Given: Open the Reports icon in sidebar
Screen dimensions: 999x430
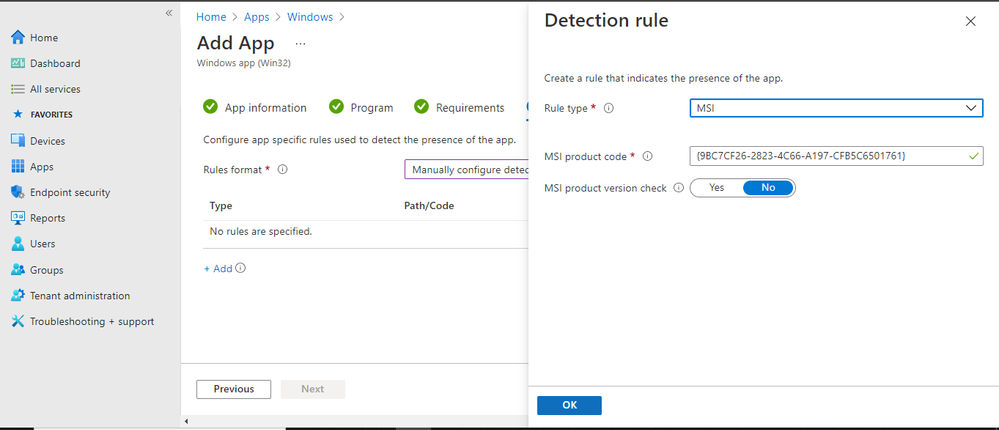Looking at the screenshot, I should [17, 218].
